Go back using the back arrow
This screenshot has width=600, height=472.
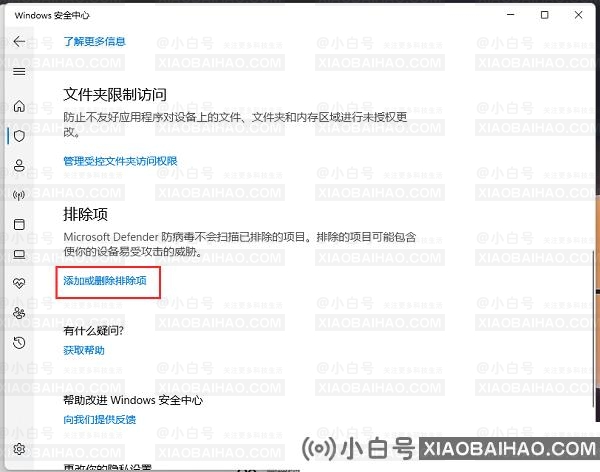(19, 41)
